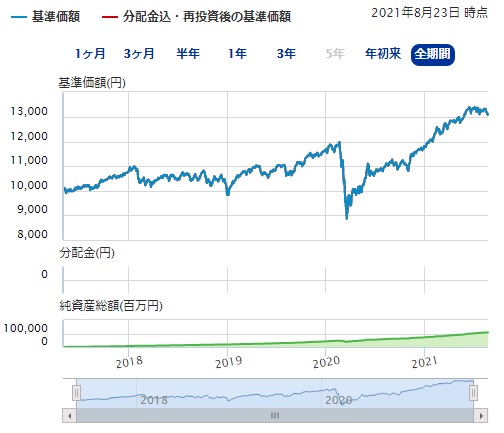Click the 100,000 net assets axis label
Image resolution: width=504 pixels, height=433 pixels.
(26, 328)
